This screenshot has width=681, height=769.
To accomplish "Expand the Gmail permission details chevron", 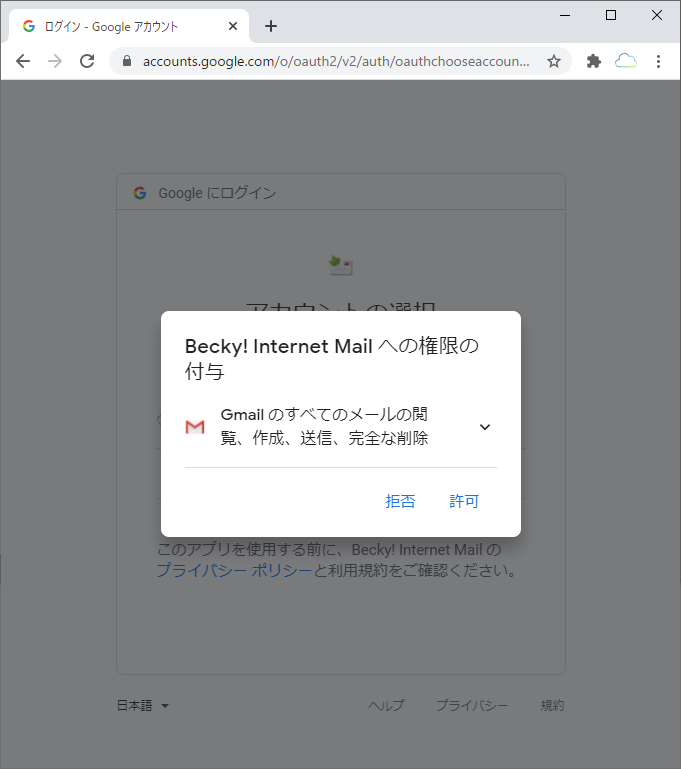I will [x=485, y=427].
